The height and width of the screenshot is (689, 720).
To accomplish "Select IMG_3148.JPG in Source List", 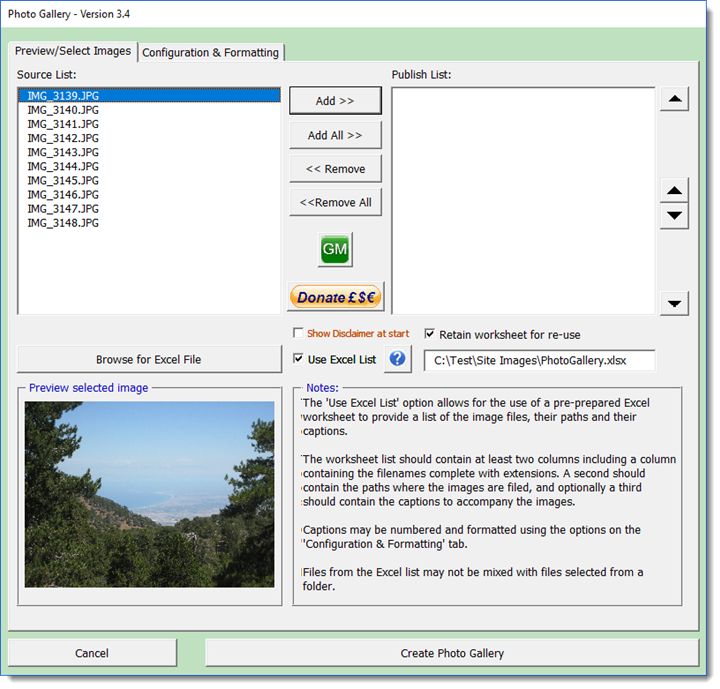I will pos(150,223).
